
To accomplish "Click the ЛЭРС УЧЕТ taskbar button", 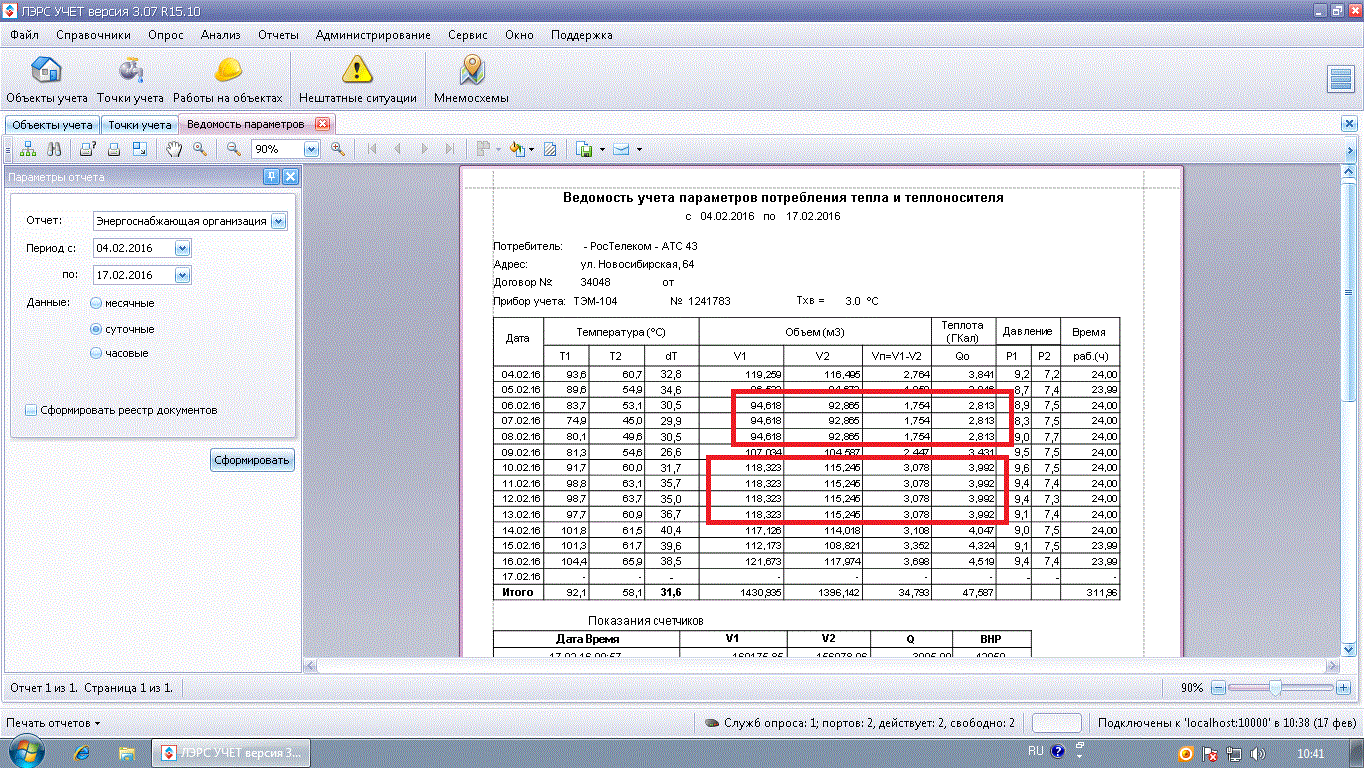I will (230, 752).
